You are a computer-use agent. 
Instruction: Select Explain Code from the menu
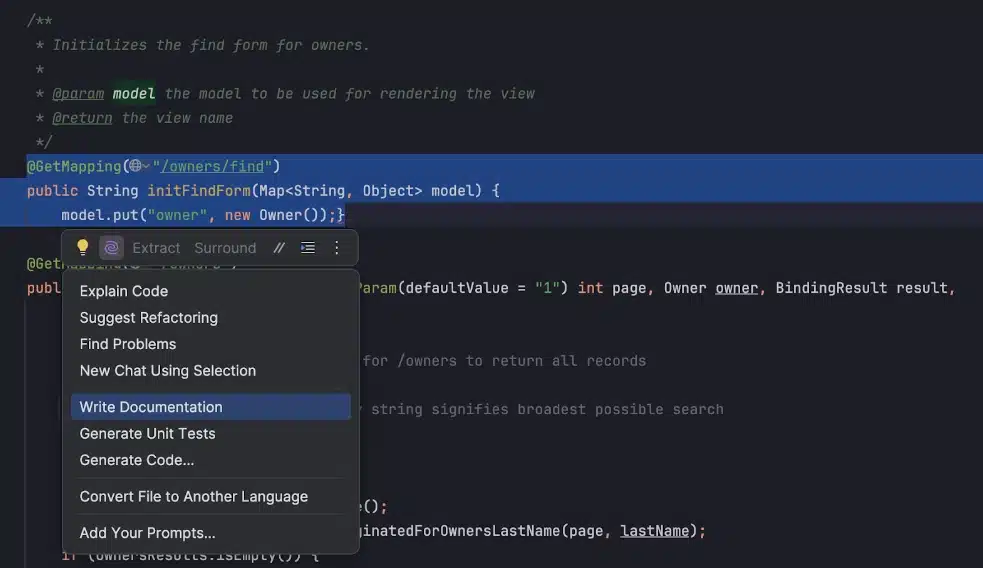(x=211, y=291)
